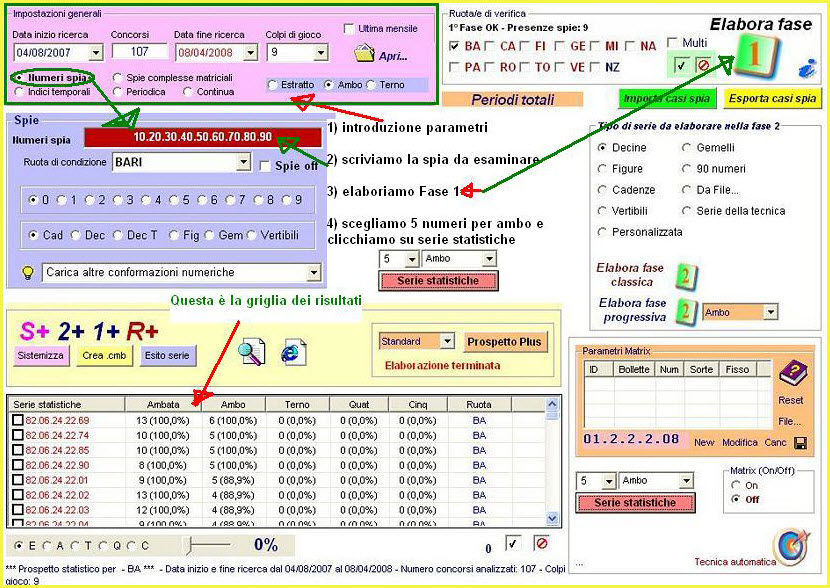The width and height of the screenshot is (830, 588).
Task: Open the magnifier document preview icon
Action: [251, 352]
